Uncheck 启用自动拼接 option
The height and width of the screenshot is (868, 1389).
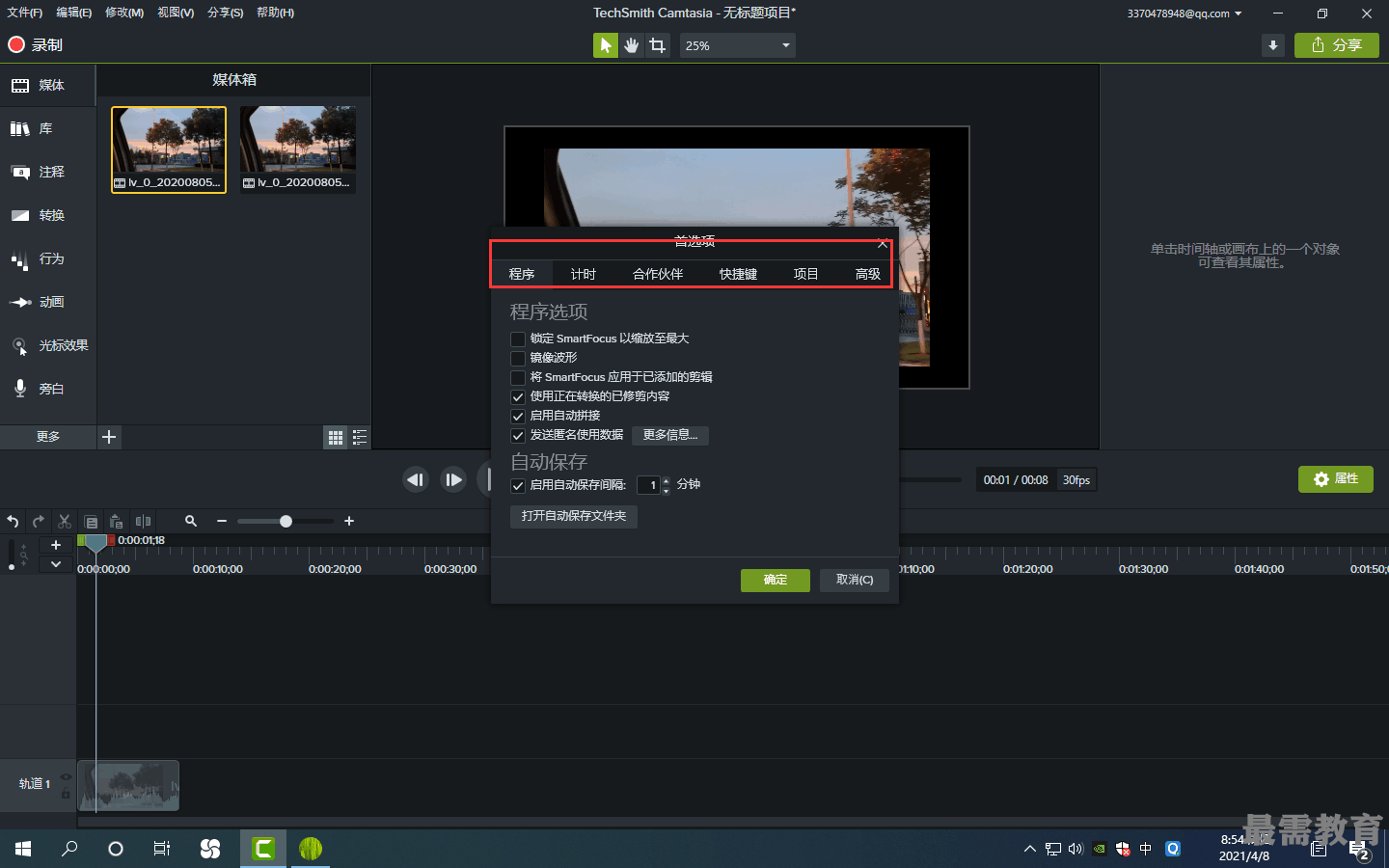(x=518, y=416)
